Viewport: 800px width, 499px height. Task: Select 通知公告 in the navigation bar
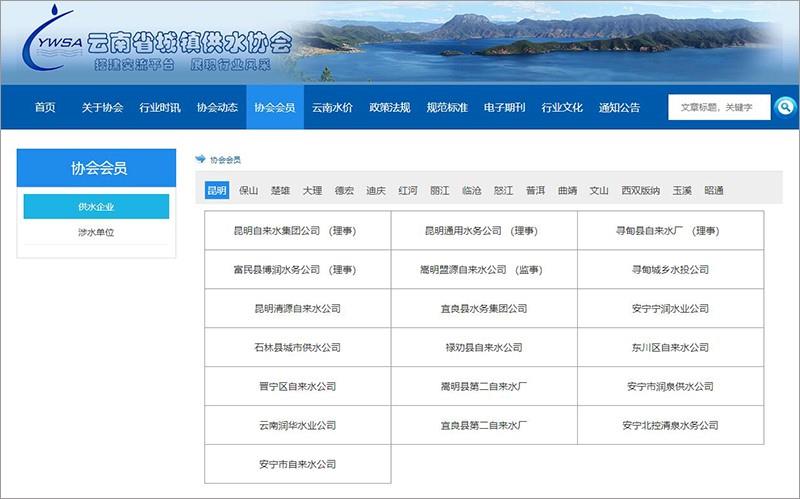(x=619, y=108)
